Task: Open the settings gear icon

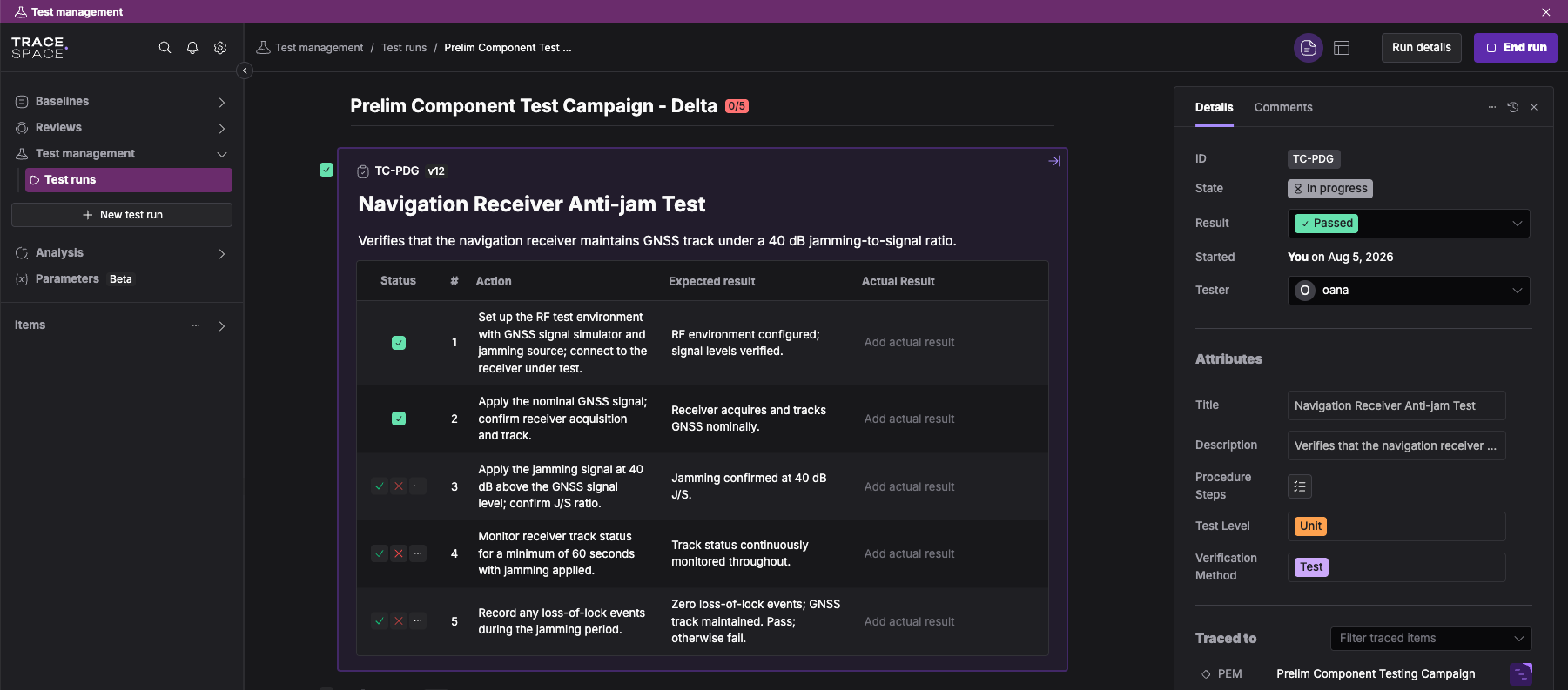Action: tap(220, 48)
